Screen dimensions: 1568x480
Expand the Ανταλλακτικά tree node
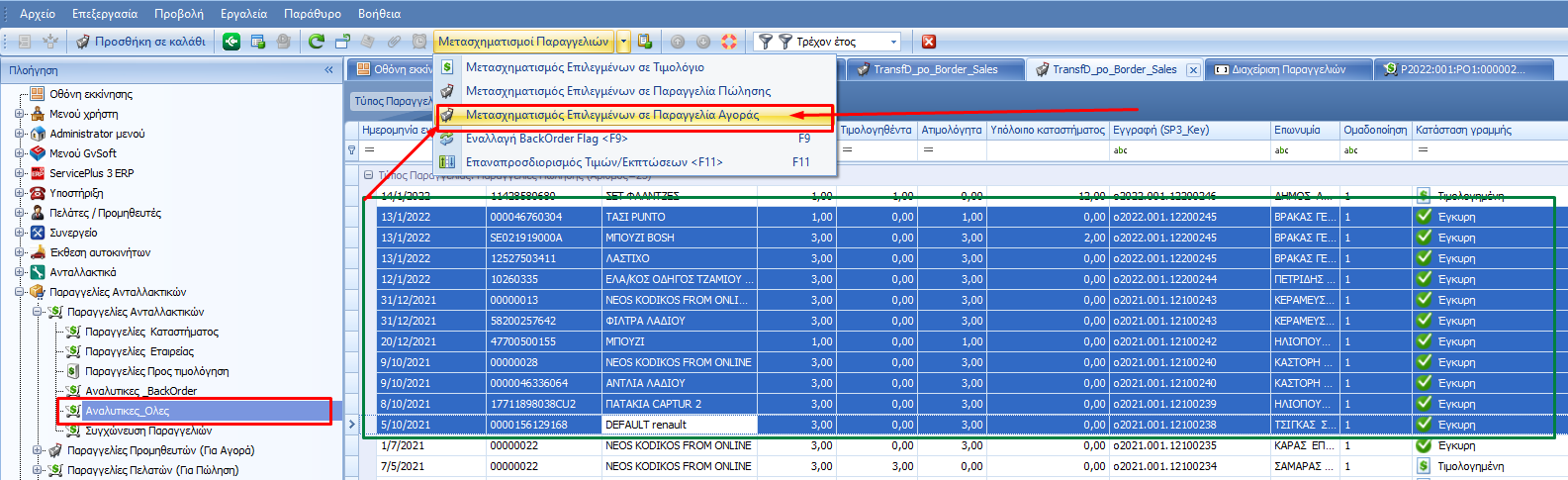19,272
